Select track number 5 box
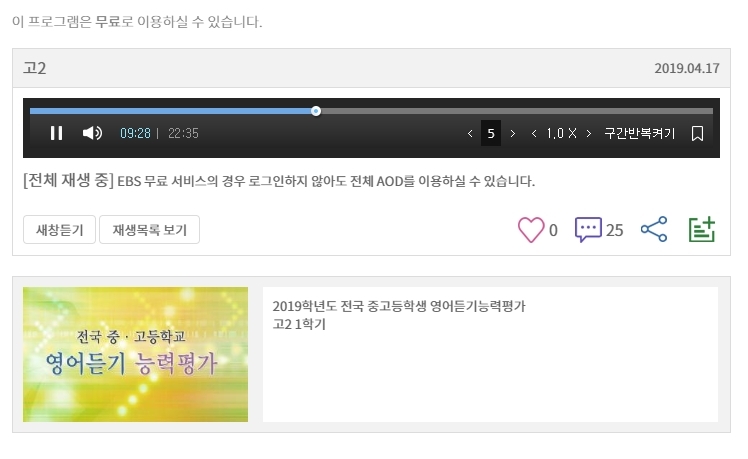748x459 pixels. 491,133
